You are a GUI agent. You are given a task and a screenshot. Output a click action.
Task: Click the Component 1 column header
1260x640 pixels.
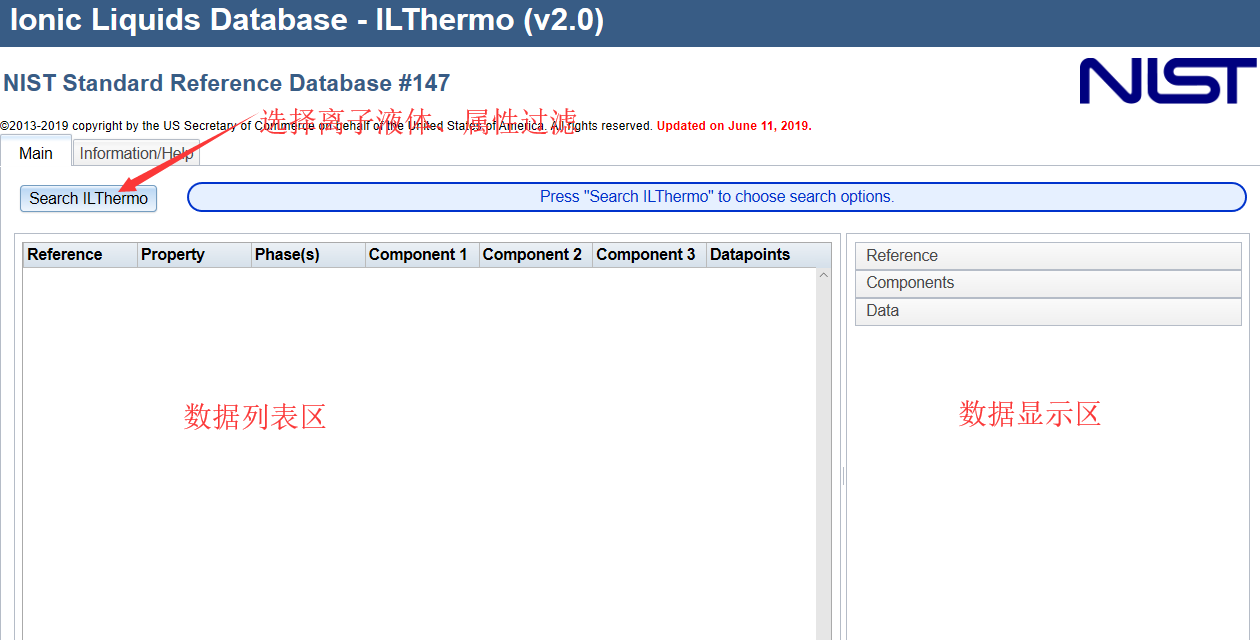422,255
